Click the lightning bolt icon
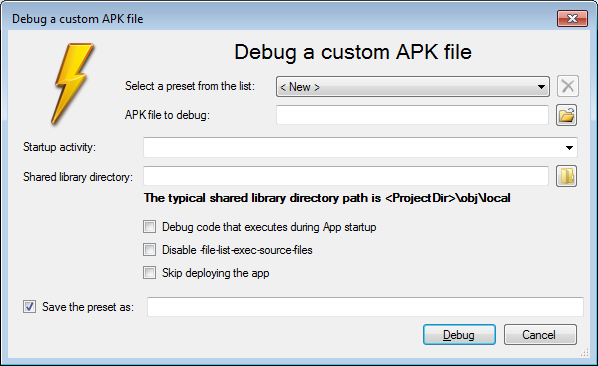This screenshot has width=598, height=366. tap(73, 83)
